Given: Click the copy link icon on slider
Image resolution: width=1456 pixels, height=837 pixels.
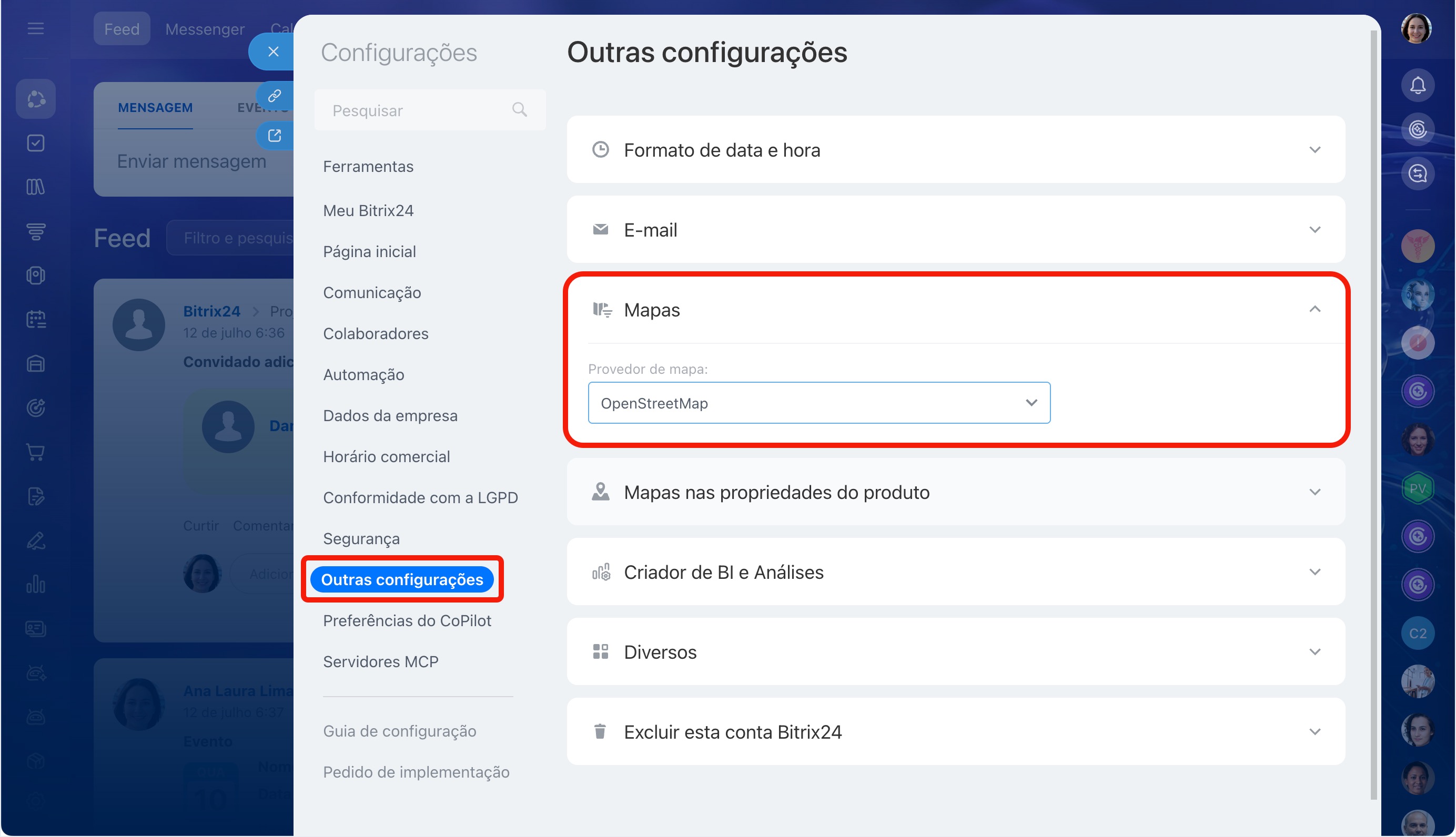Looking at the screenshot, I should (274, 96).
